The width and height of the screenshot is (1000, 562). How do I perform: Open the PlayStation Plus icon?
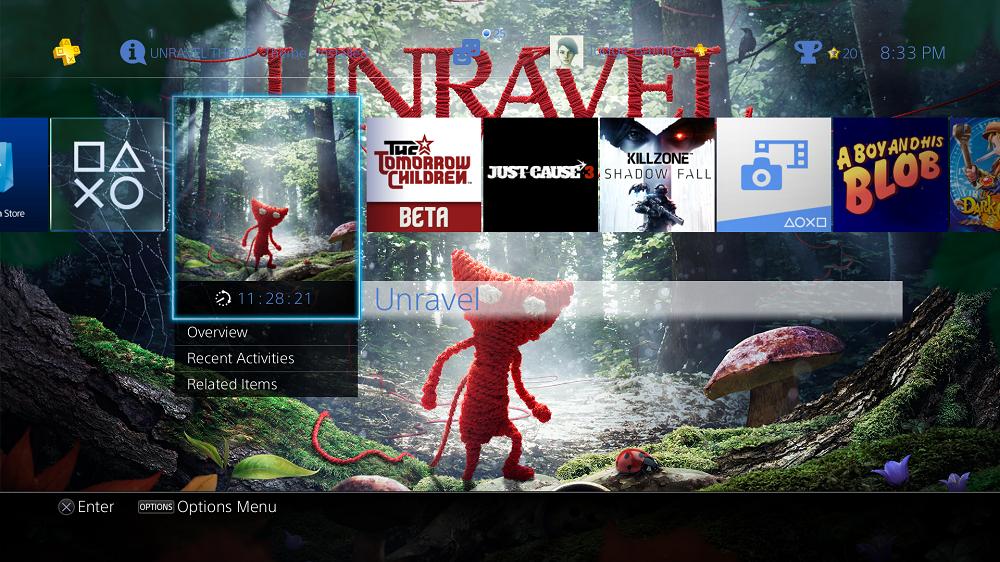coord(66,52)
